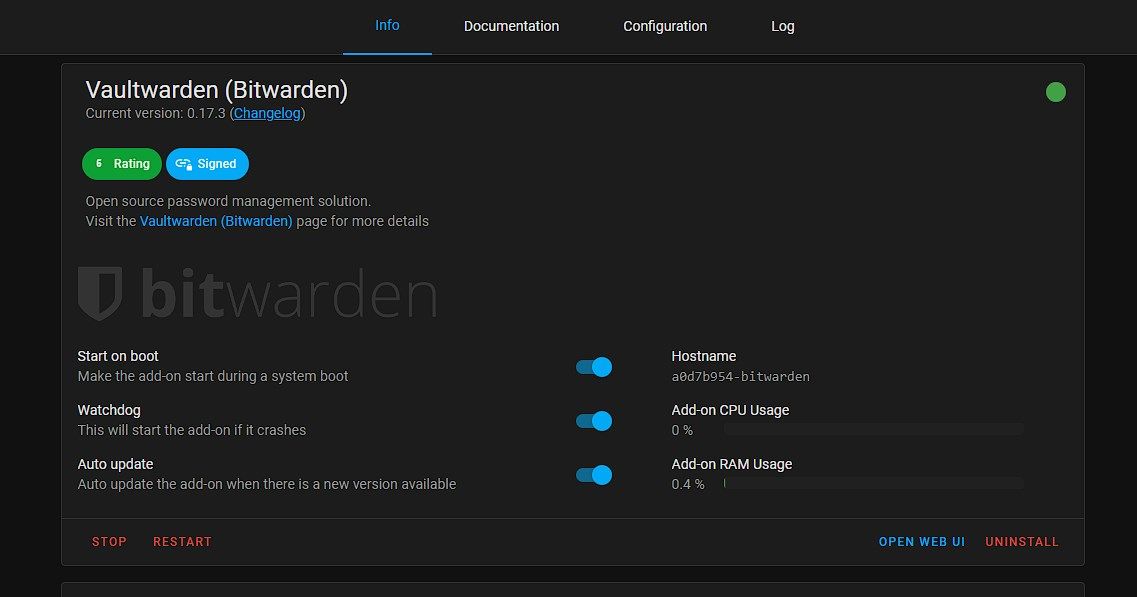The height and width of the screenshot is (597, 1137).
Task: Click the 'Vaultwarden (Bitwarden)' heading
Action: (x=217, y=90)
